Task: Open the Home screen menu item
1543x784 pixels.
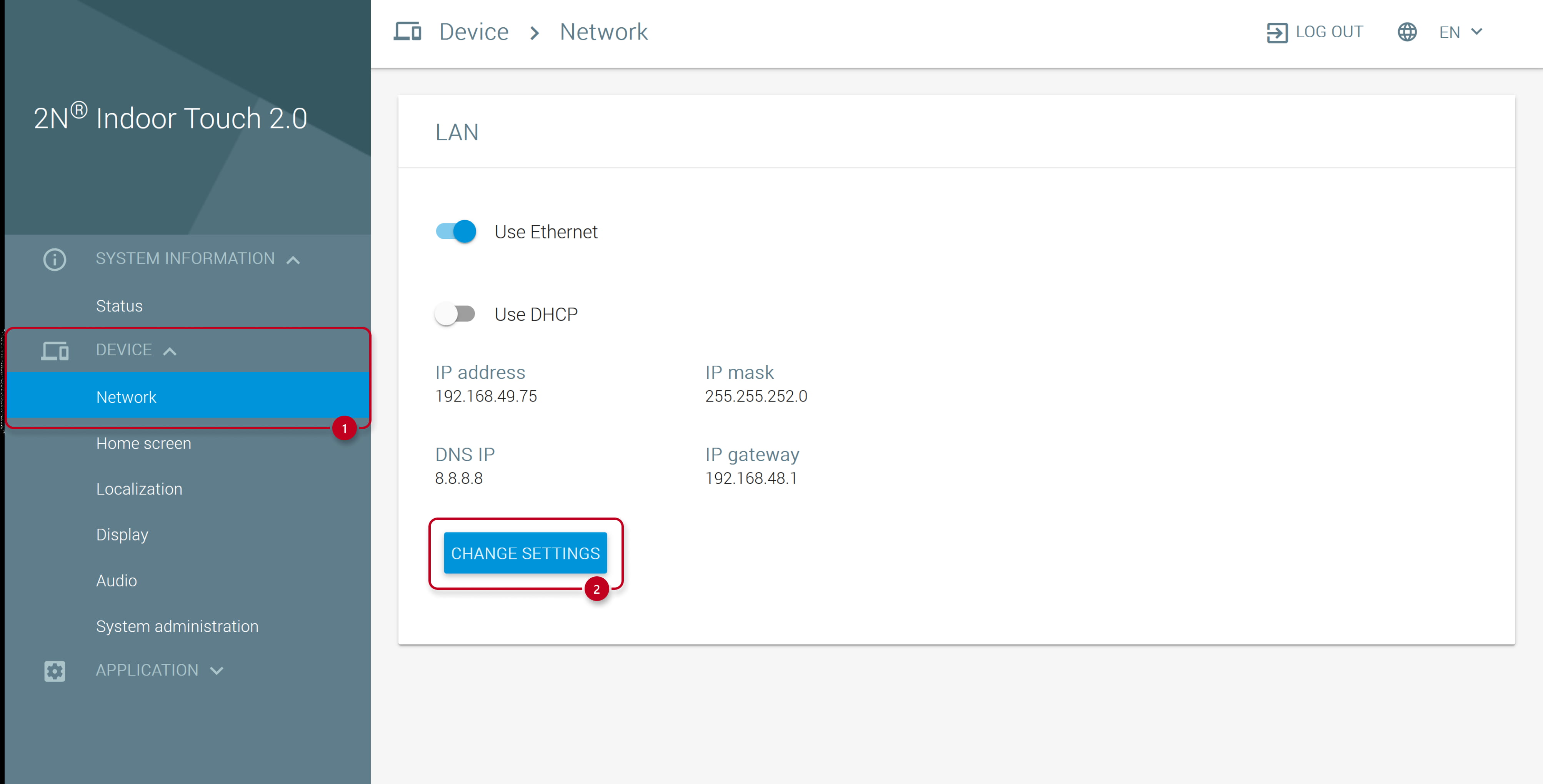Action: (x=144, y=443)
